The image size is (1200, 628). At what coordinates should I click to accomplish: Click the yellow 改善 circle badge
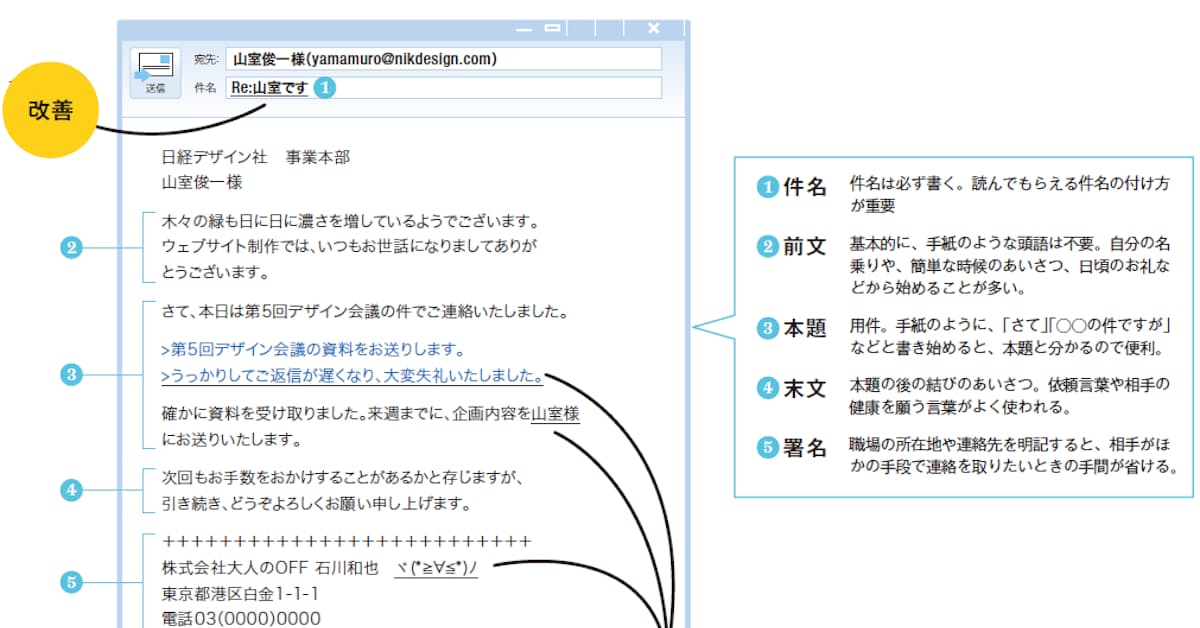(x=50, y=111)
